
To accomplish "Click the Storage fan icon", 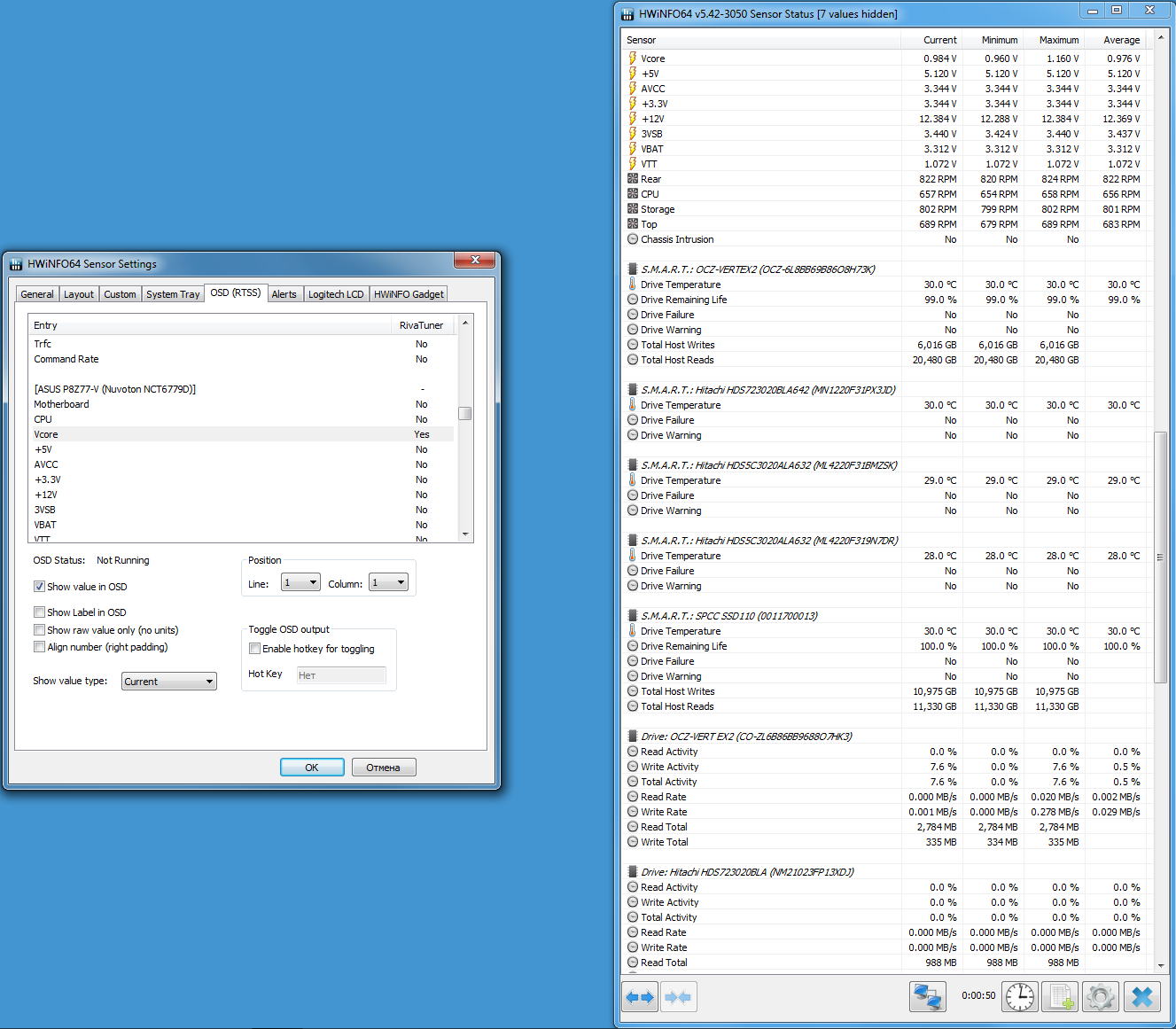I will coord(633,209).
